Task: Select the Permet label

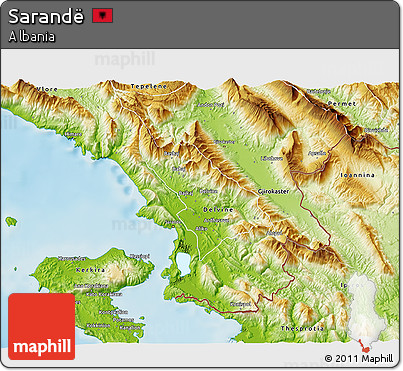Action: 342,104
